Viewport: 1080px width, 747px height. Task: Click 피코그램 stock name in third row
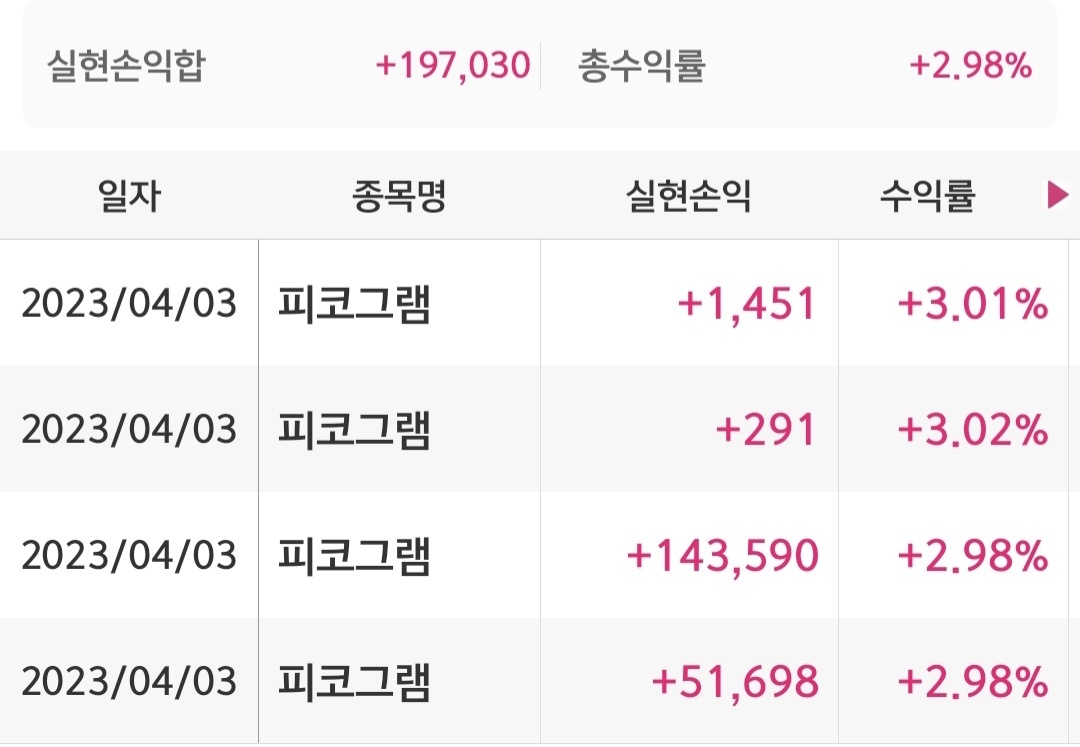(354, 555)
